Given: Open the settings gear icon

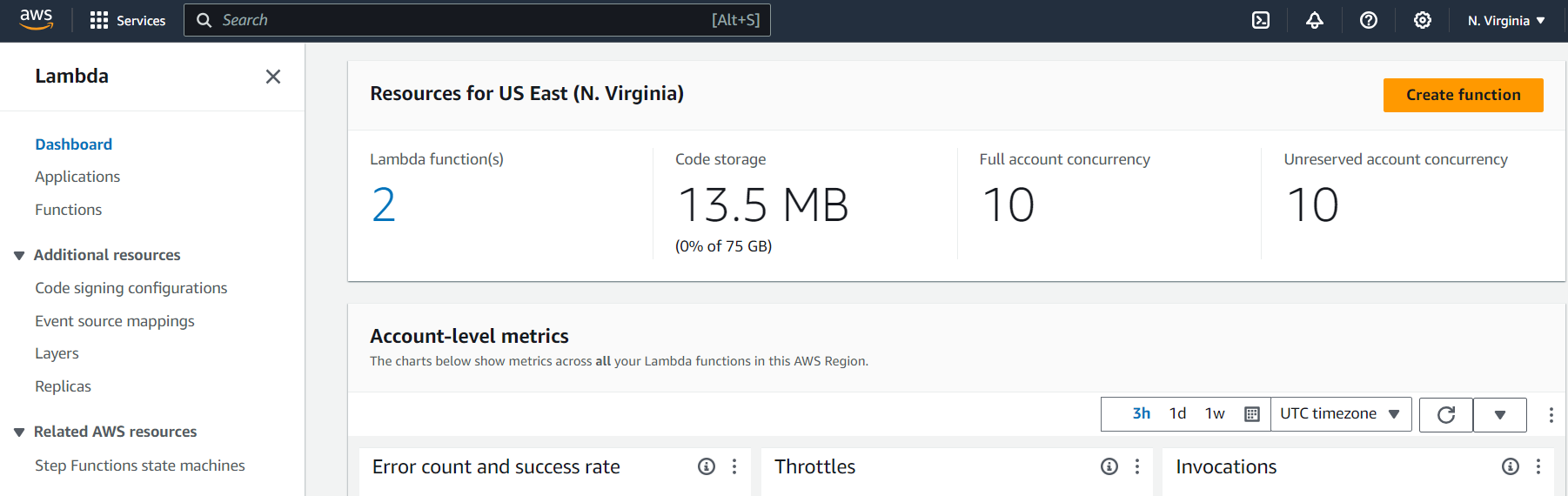Looking at the screenshot, I should tap(1423, 20).
